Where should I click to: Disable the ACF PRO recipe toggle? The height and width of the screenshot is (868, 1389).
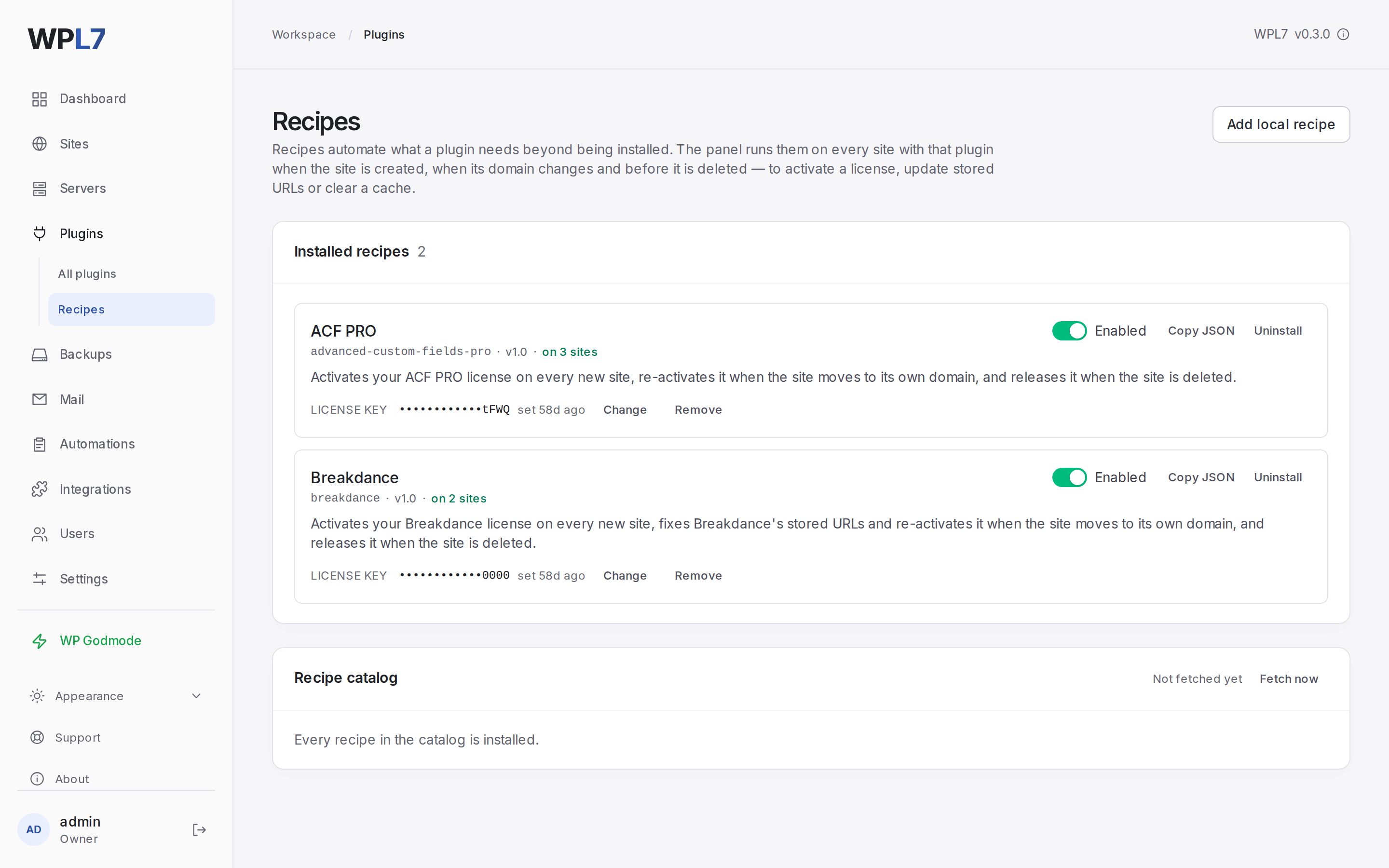tap(1069, 331)
